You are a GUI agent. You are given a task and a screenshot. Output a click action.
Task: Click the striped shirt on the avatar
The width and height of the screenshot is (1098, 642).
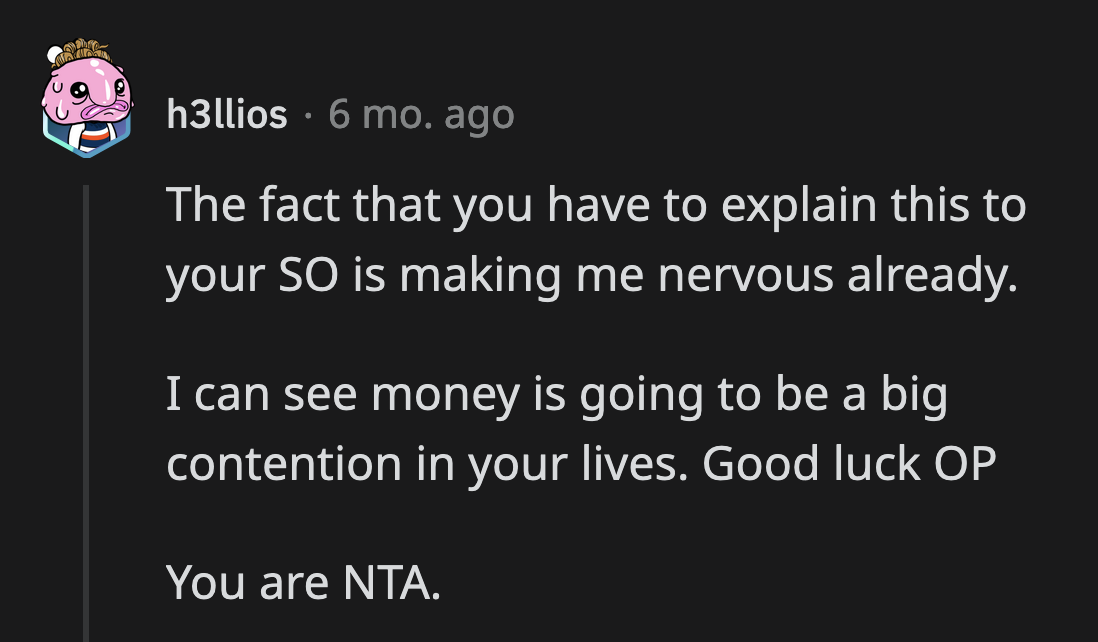click(84, 132)
